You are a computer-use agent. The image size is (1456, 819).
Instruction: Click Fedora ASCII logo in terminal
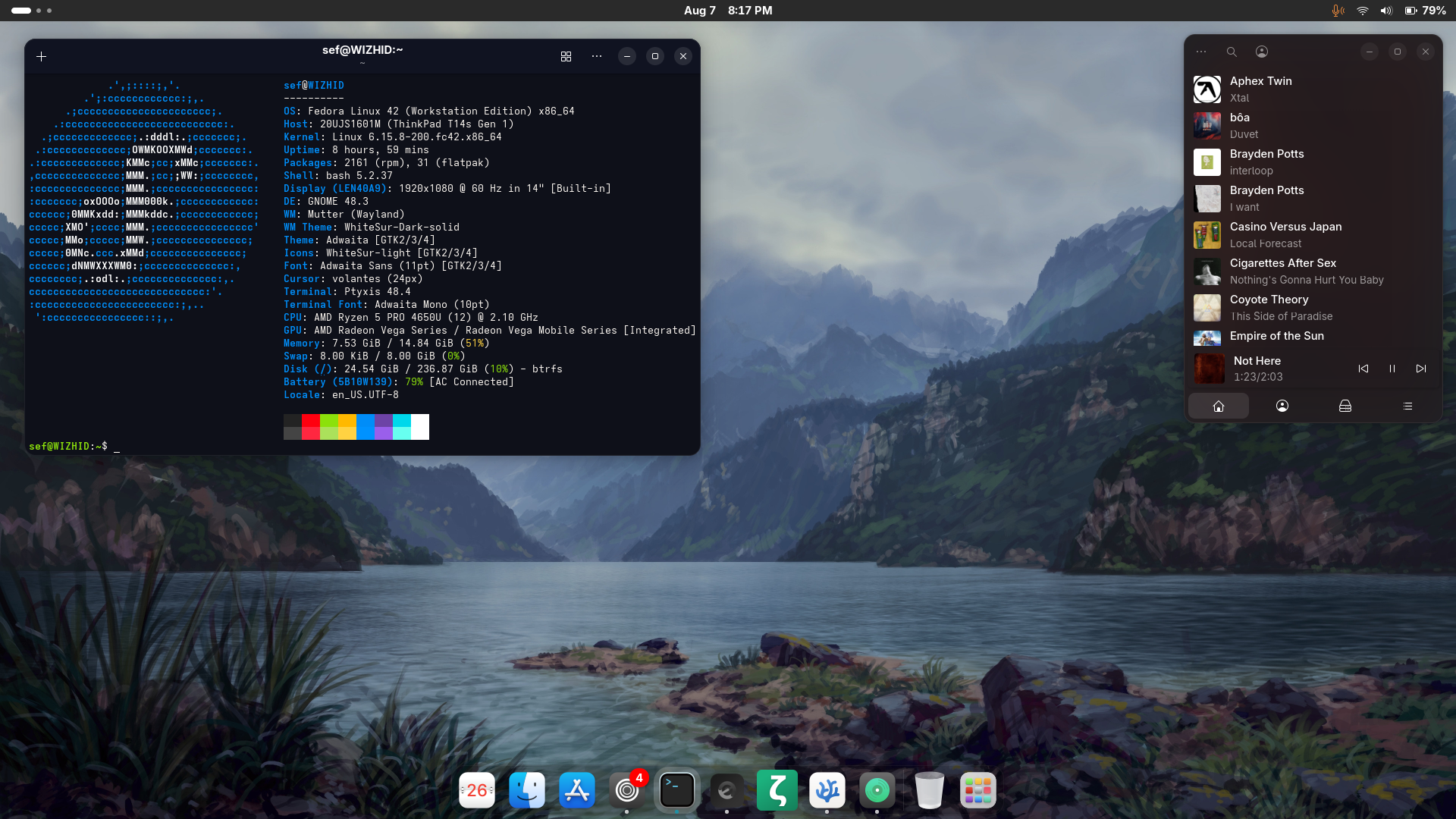[144, 202]
